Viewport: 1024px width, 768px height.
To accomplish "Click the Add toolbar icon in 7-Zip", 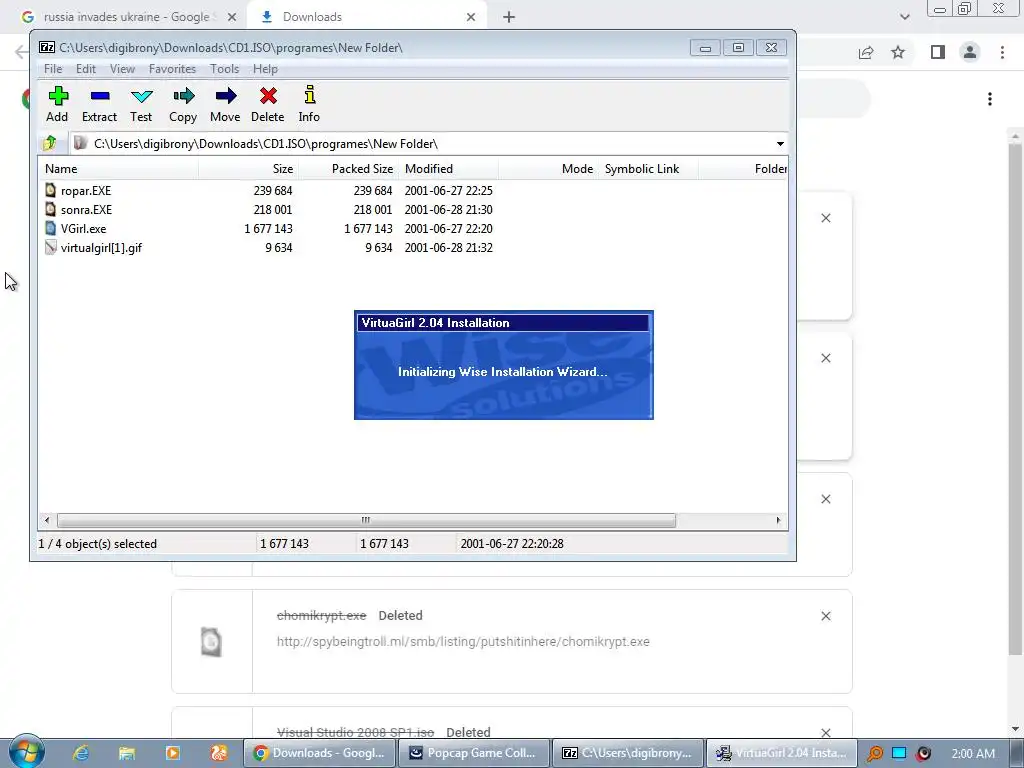I will 57,97.
